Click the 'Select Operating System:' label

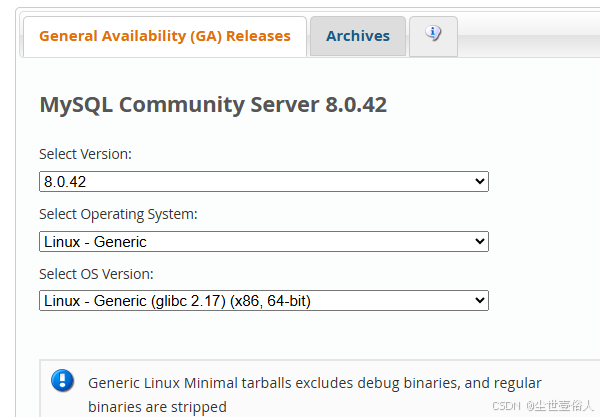click(x=118, y=214)
